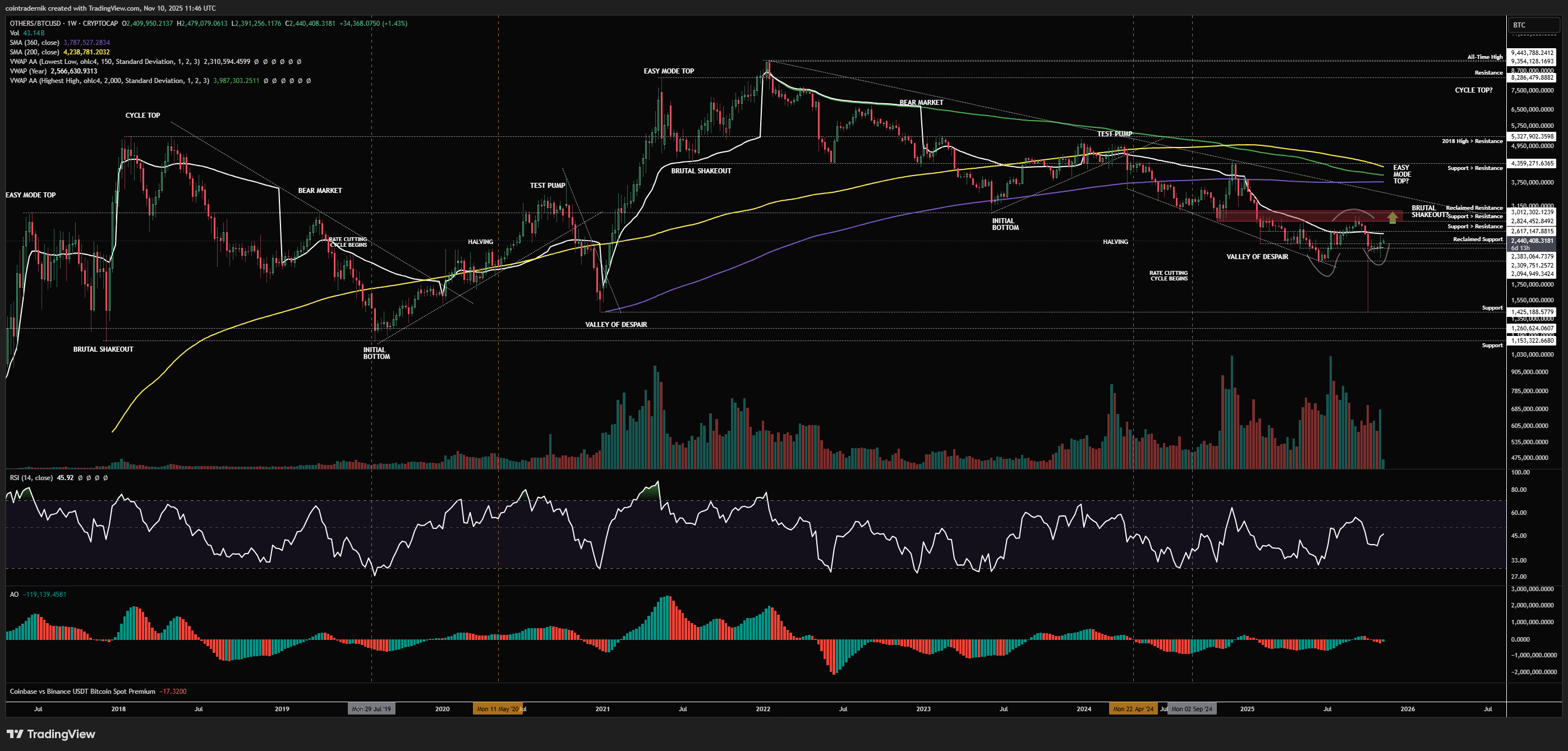Click the Vol indicator legend
Viewport: 1568px width, 751px height.
point(15,33)
